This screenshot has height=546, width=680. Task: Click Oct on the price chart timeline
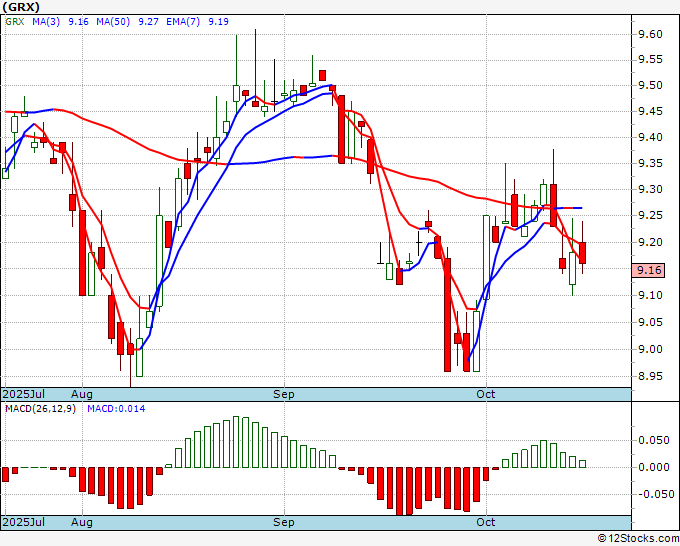coord(486,394)
